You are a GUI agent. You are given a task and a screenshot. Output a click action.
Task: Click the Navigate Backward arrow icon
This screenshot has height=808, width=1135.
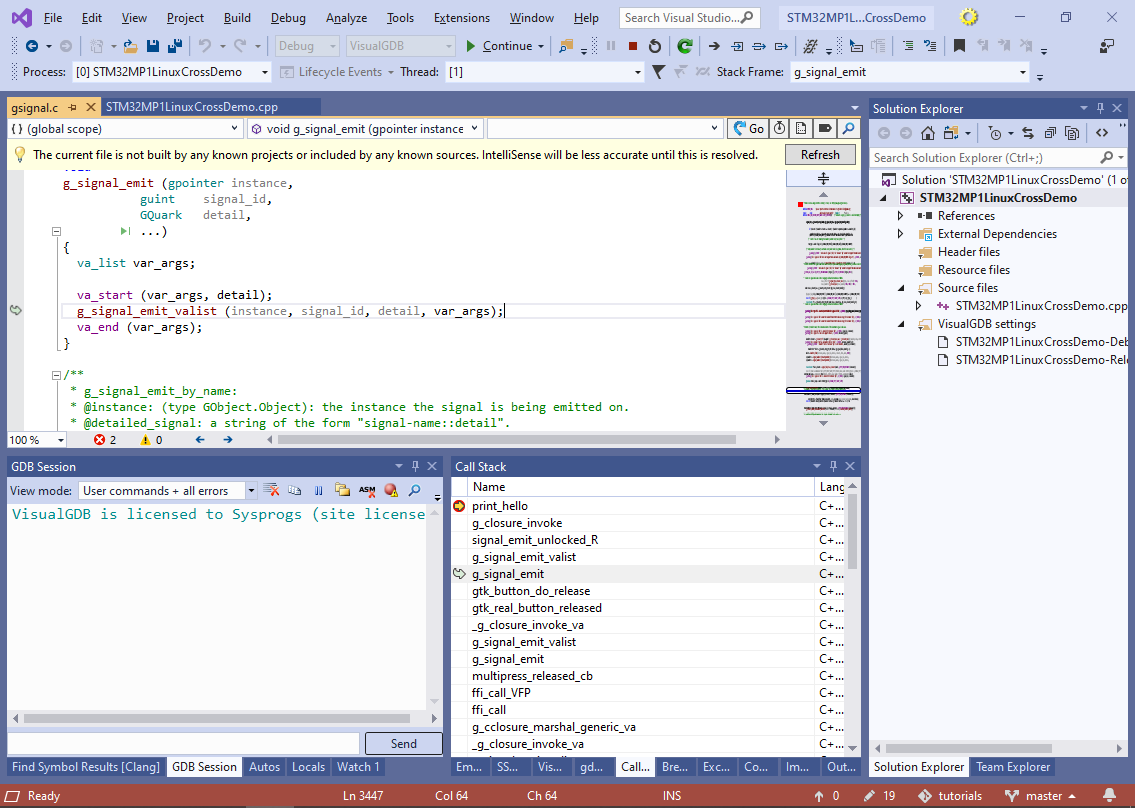pyautogui.click(x=32, y=46)
